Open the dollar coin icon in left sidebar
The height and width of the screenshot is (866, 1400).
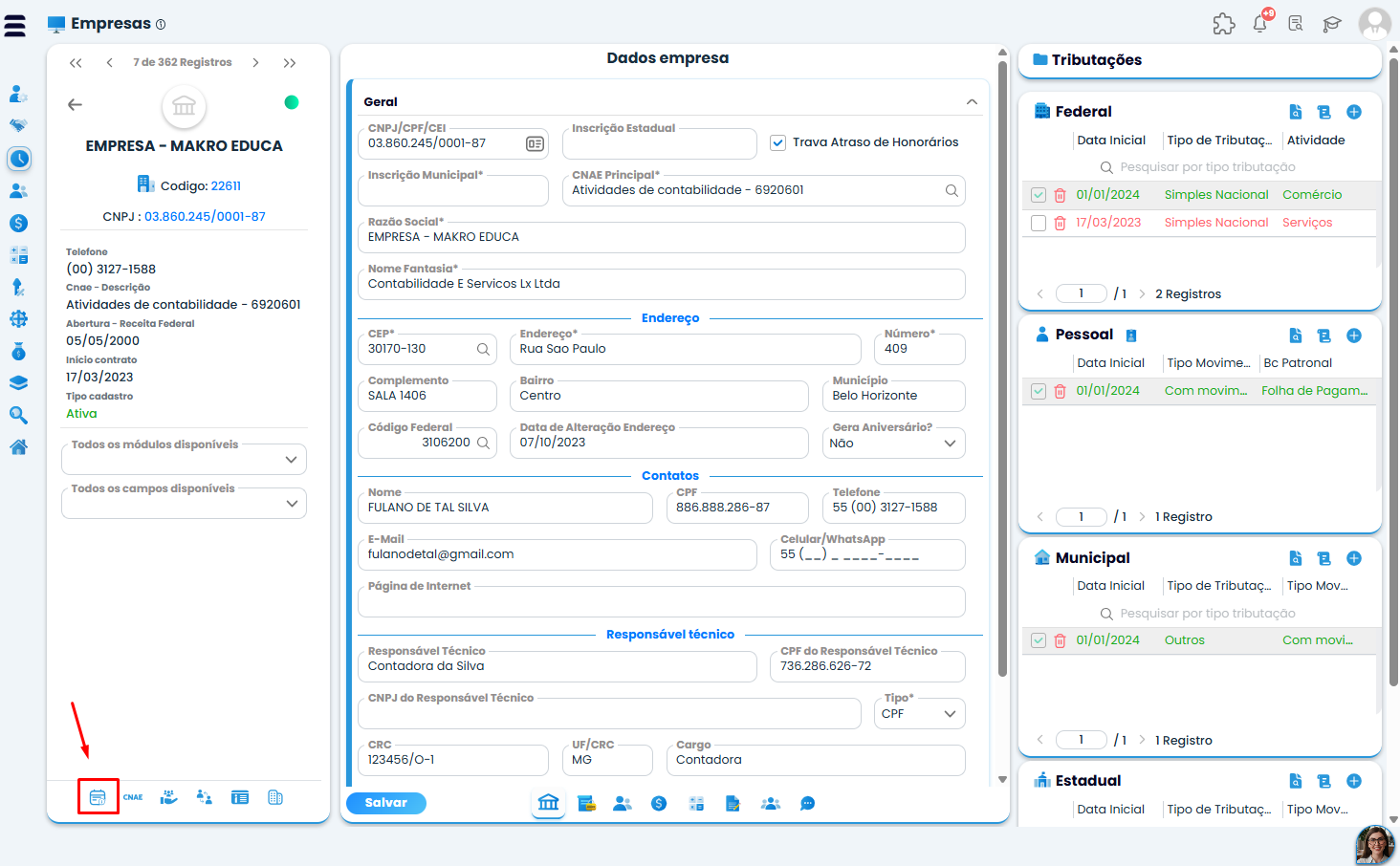[x=18, y=223]
